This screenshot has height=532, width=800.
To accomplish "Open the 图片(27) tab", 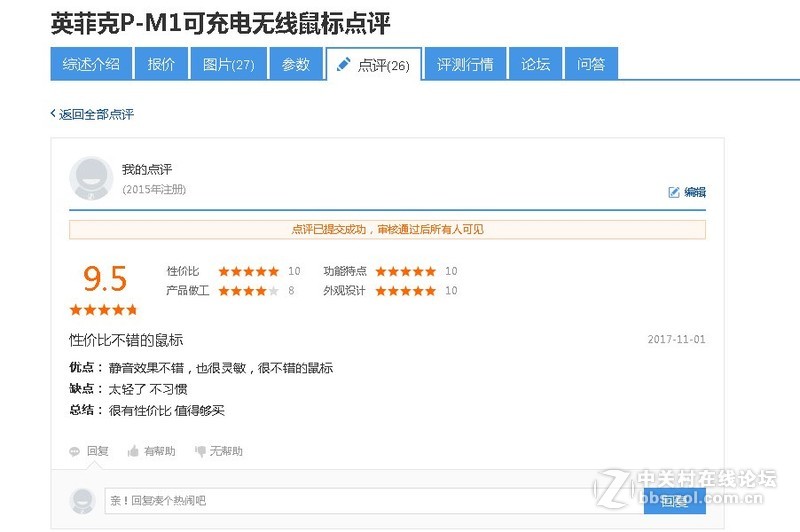I will coord(229,64).
